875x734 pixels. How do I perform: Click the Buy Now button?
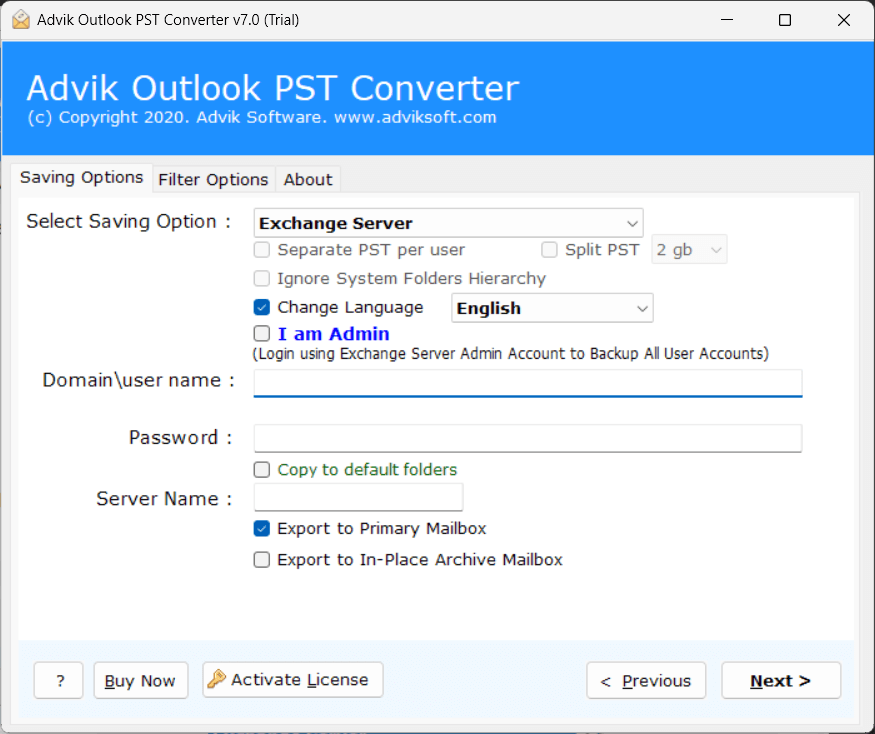[x=141, y=680]
